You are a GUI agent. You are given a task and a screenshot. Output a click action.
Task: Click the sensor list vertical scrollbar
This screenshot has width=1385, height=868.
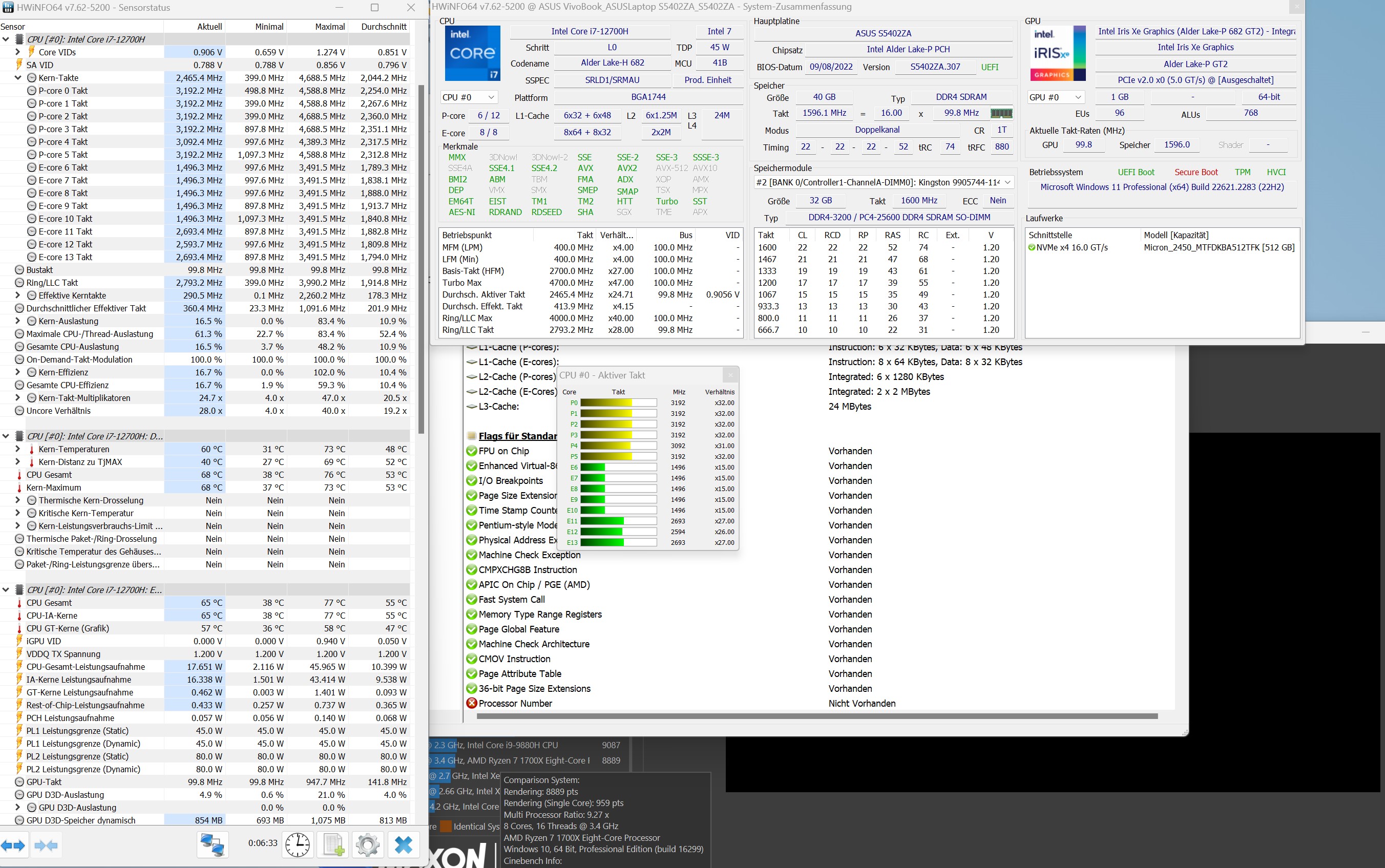pyautogui.click(x=421, y=258)
